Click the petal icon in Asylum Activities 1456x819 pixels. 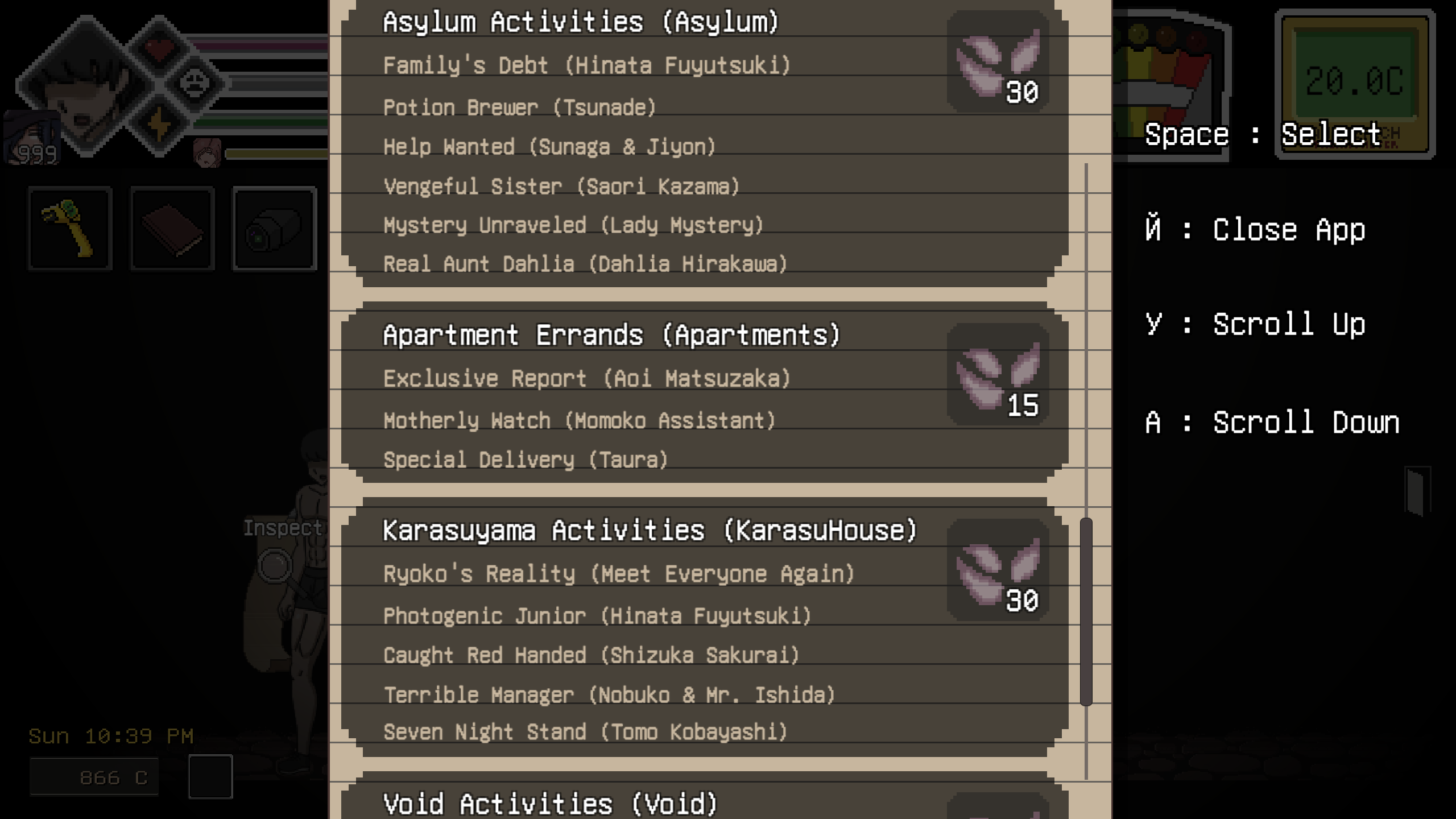pos(998,61)
